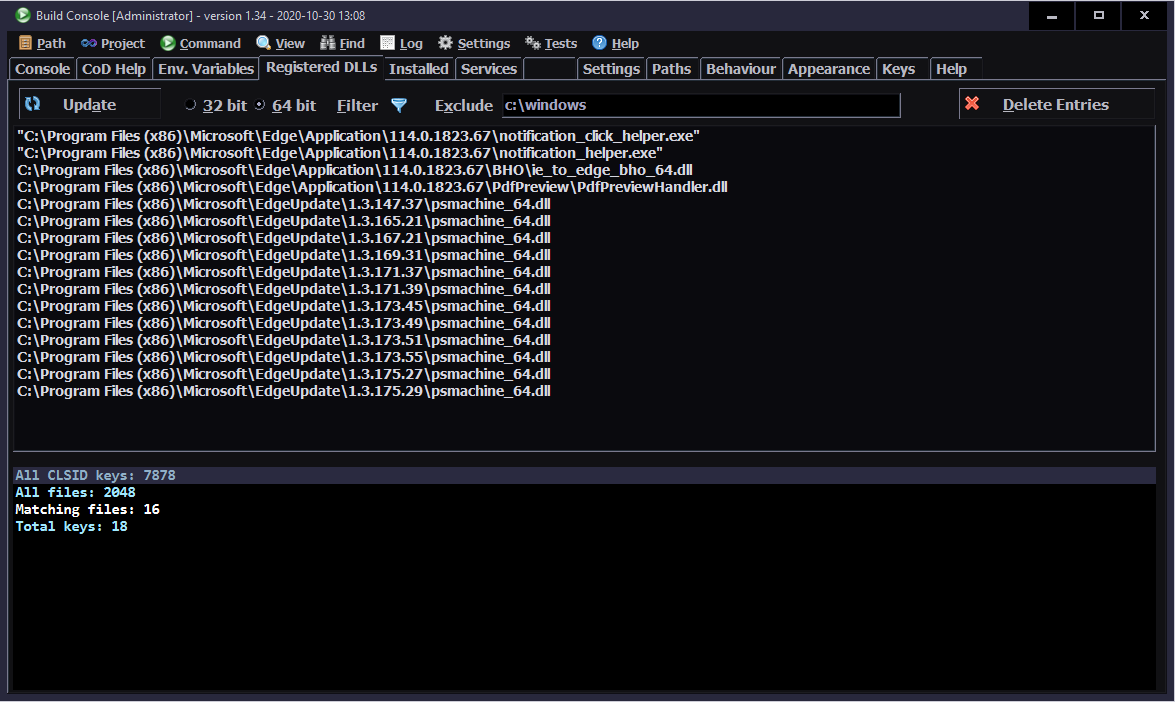This screenshot has height=702, width=1175.
Task: Select the PdfPreviewHandler.dll entry
Action: coord(372,187)
